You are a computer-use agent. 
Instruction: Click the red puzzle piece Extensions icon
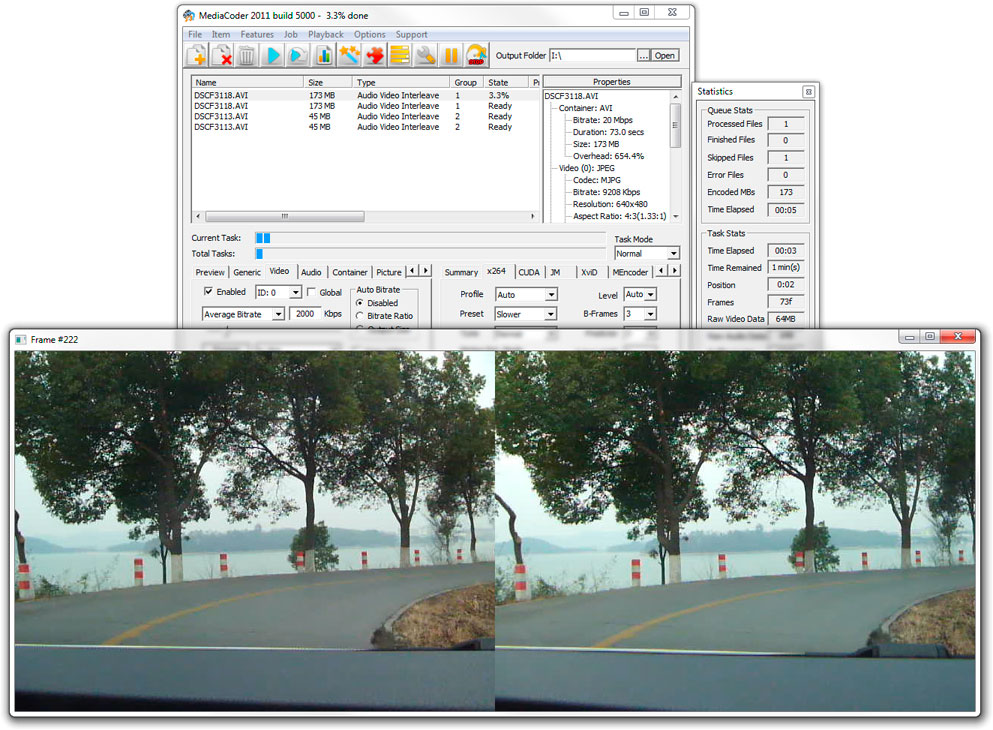point(374,56)
